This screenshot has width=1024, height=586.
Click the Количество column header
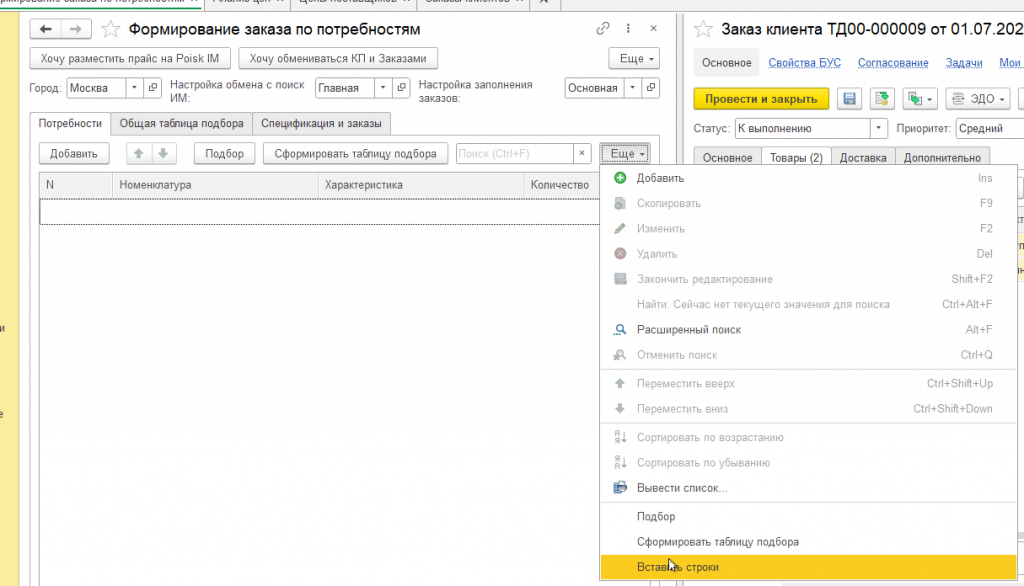(562, 185)
